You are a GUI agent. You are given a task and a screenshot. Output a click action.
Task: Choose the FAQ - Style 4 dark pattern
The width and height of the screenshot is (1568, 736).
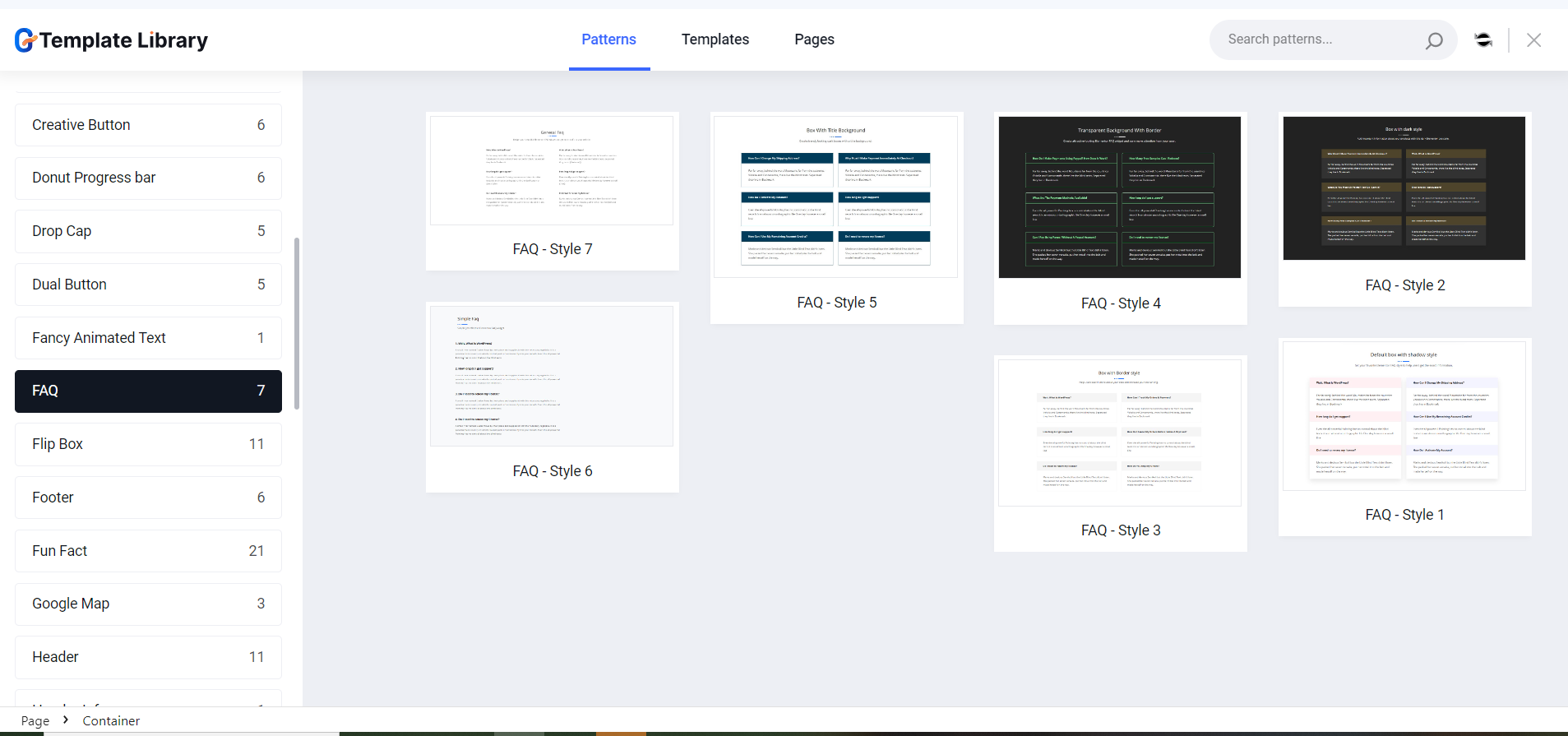1119,197
